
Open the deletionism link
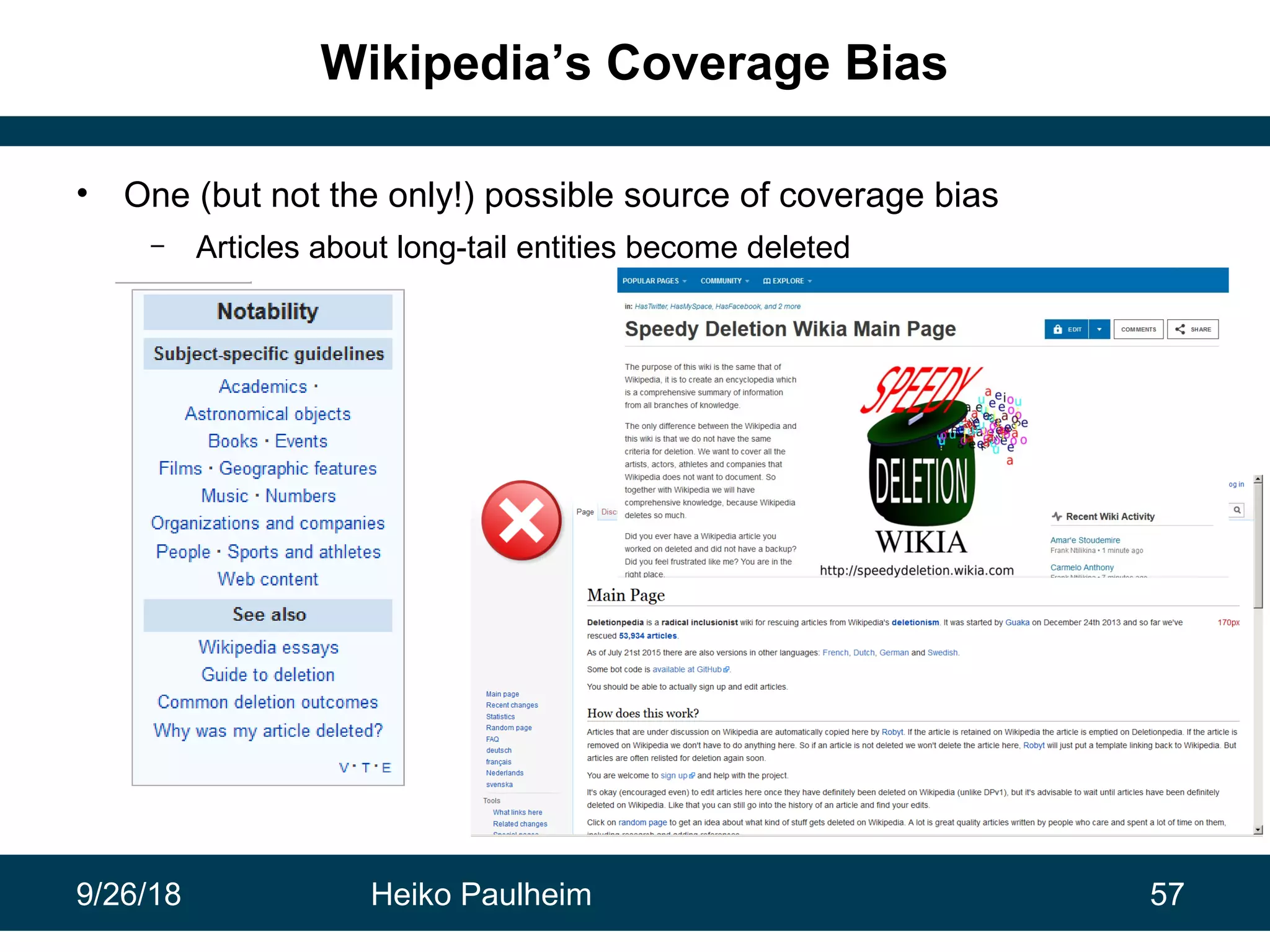[x=915, y=622]
